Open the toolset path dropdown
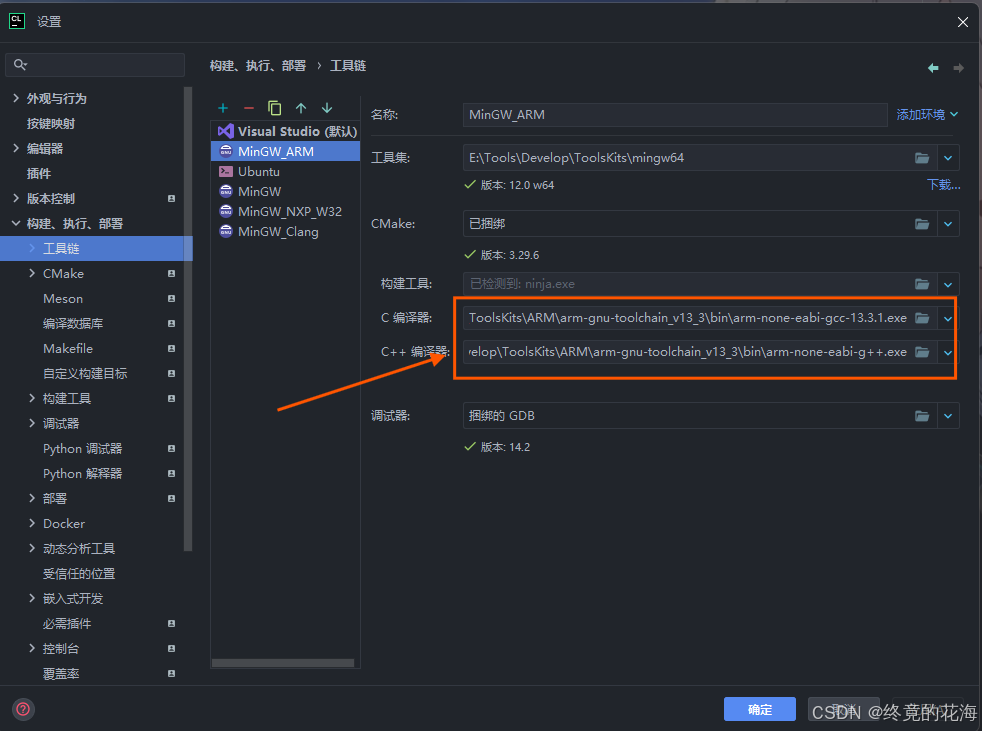This screenshot has width=982, height=731. tap(948, 158)
